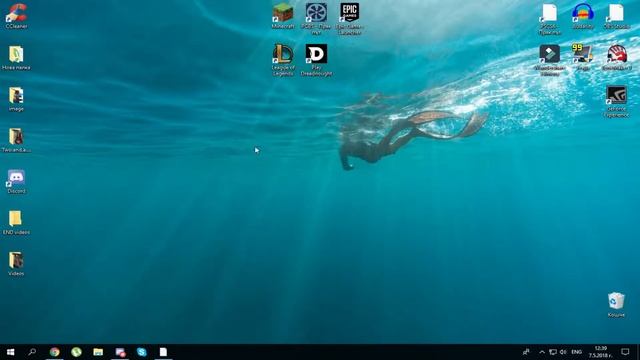
Task: Open the image folder on desktop
Action: [16, 99]
